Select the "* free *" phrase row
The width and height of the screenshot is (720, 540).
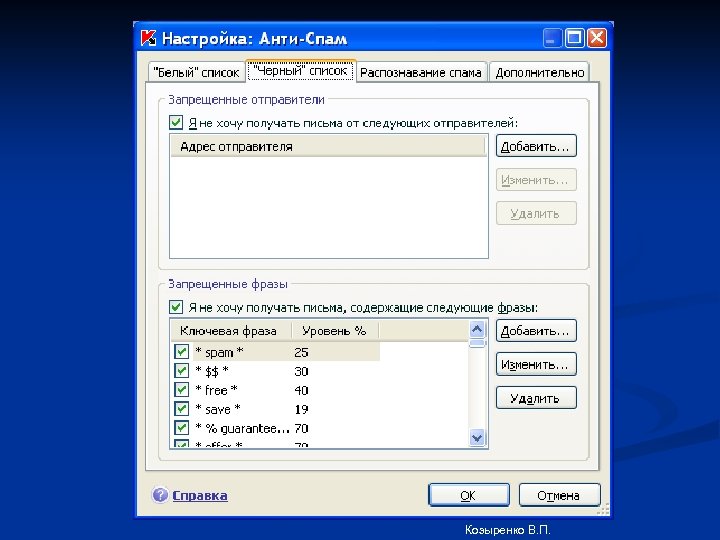point(276,390)
